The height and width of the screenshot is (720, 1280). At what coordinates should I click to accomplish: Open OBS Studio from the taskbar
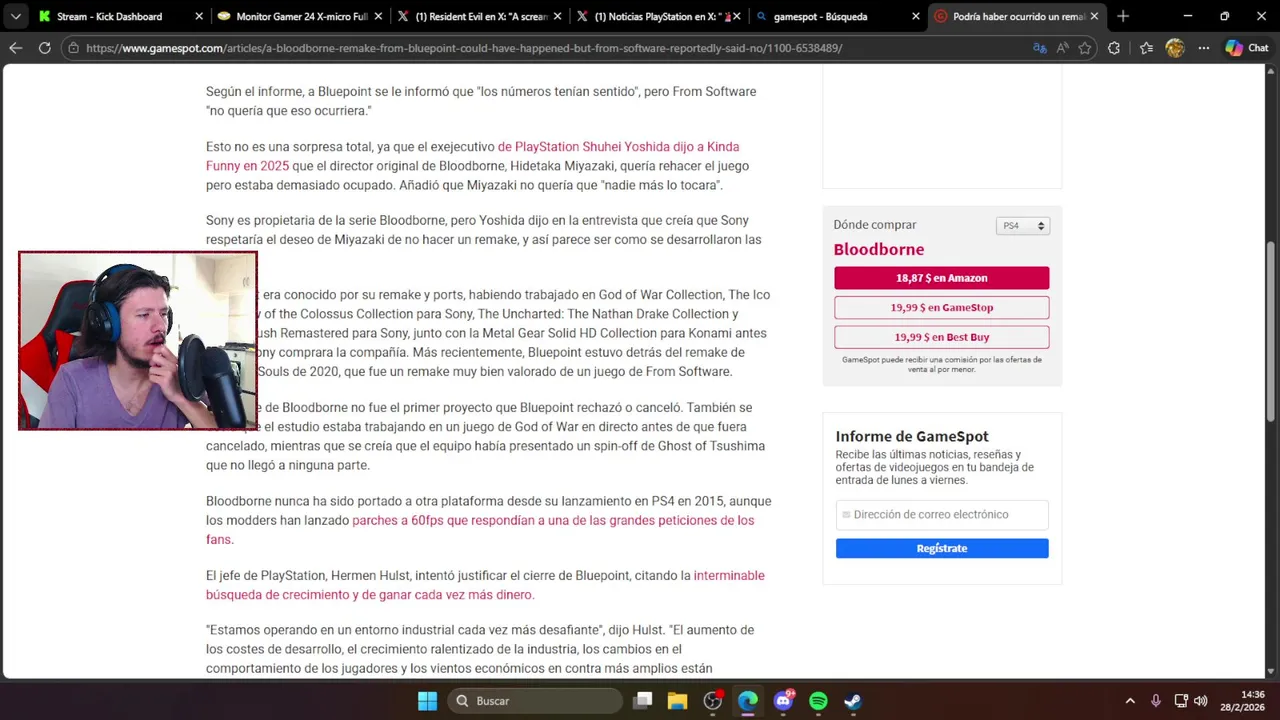(x=713, y=701)
